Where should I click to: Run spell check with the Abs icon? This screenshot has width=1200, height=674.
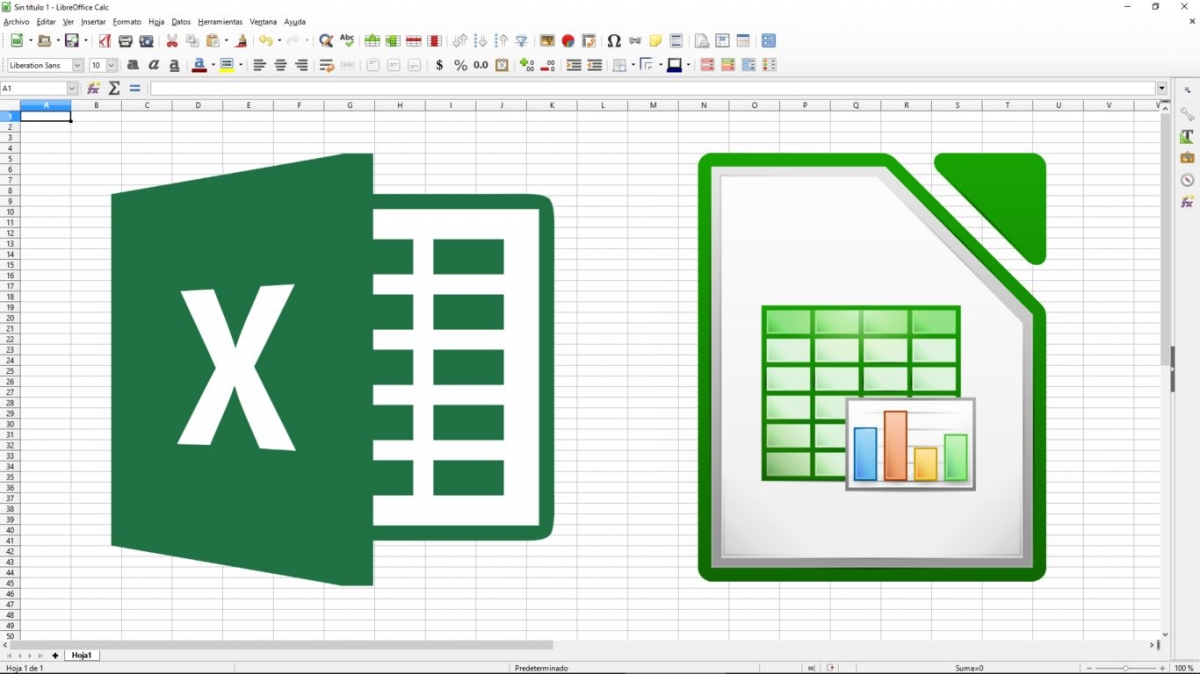click(346, 41)
